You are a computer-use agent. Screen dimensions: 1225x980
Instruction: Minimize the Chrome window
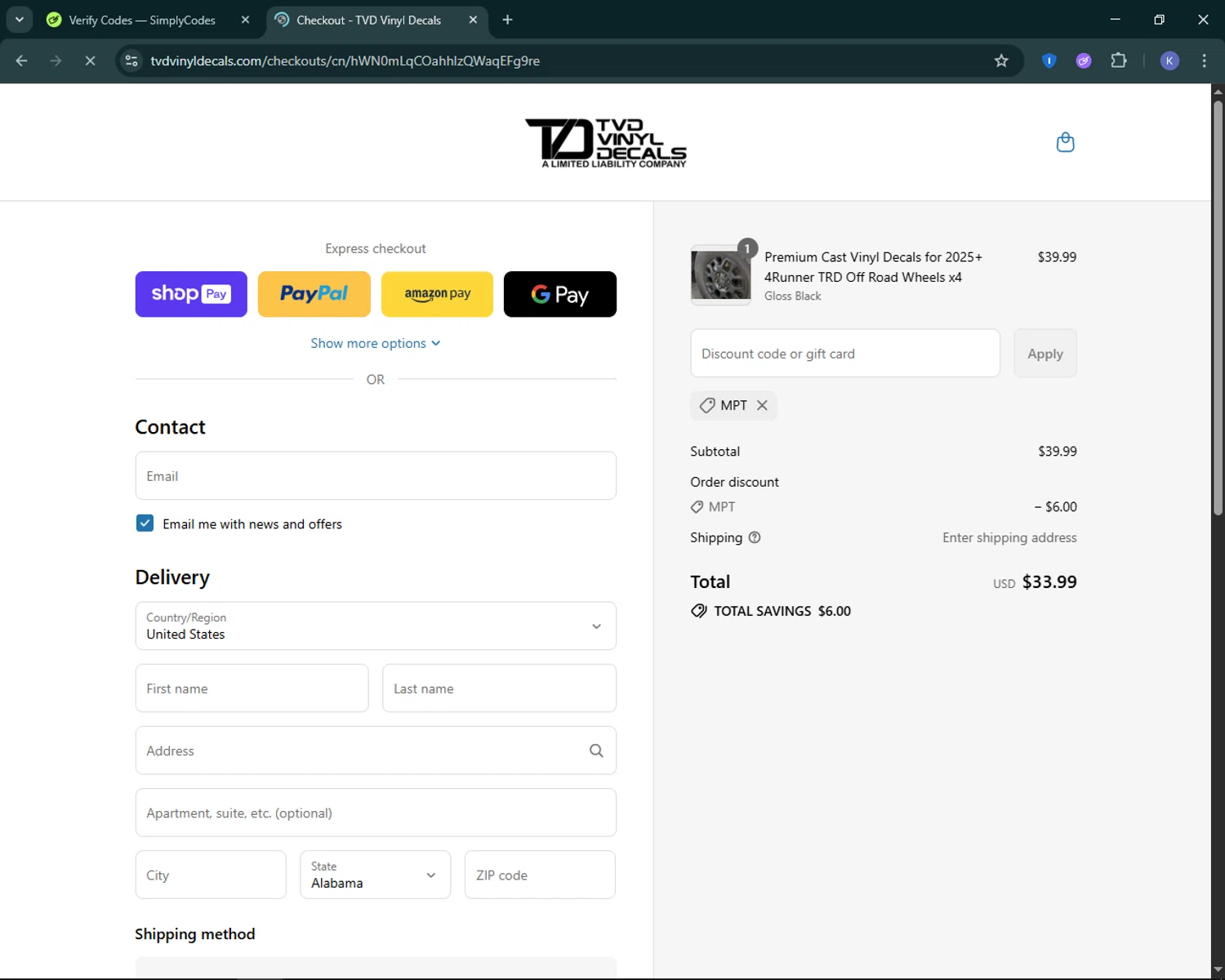(1115, 20)
